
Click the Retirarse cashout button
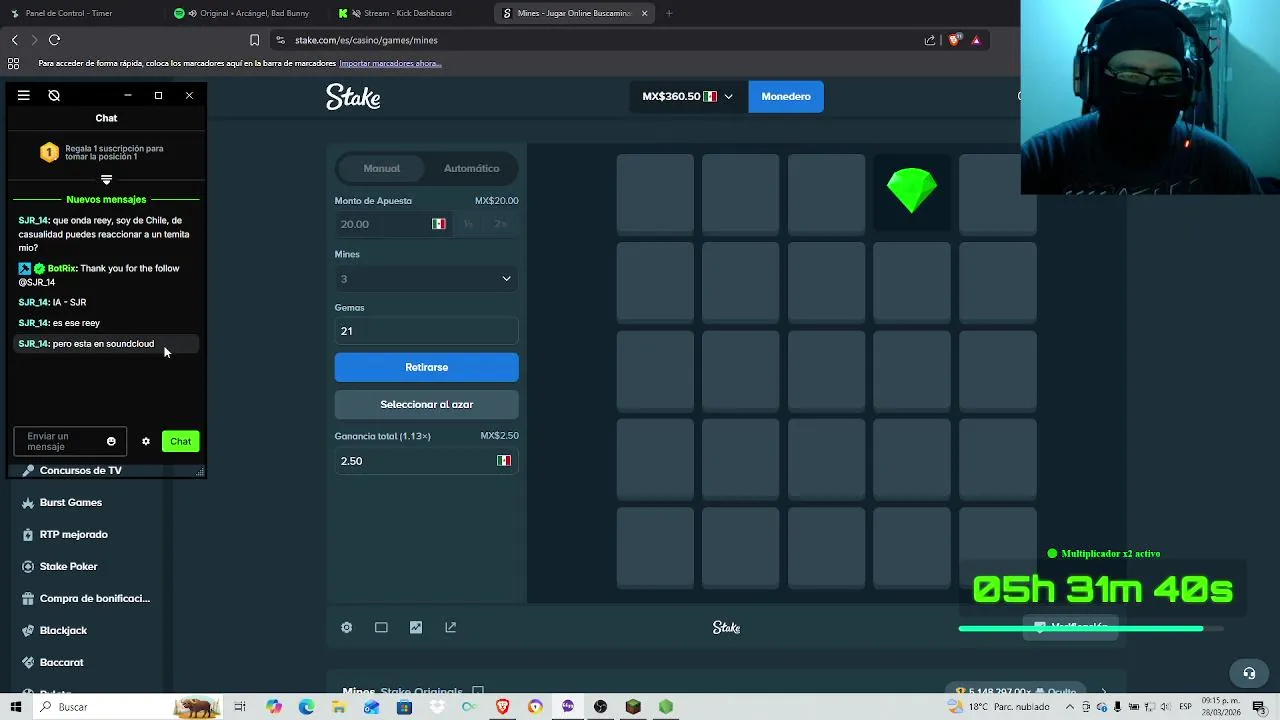426,367
